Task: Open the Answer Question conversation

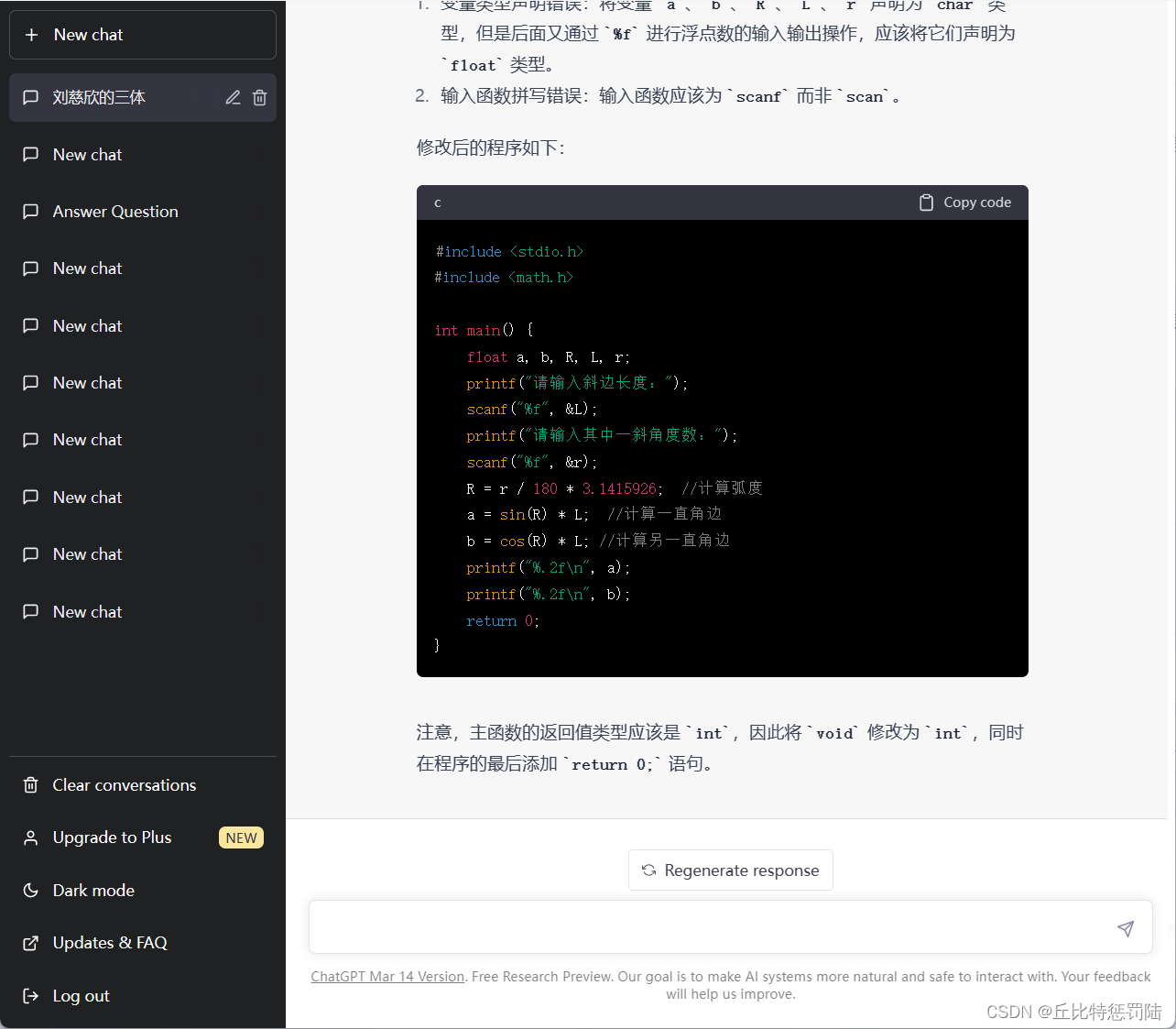Action: click(x=143, y=212)
